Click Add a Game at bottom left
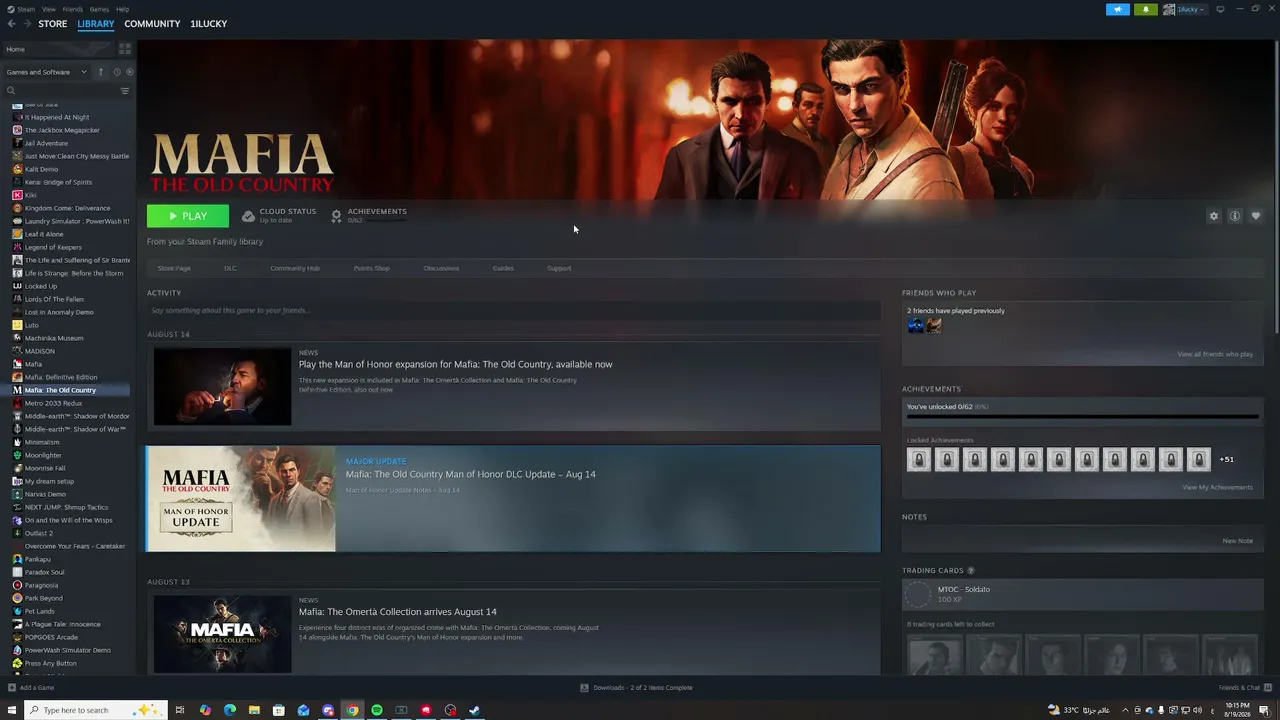Viewport: 1280px width, 720px height. tap(31, 688)
